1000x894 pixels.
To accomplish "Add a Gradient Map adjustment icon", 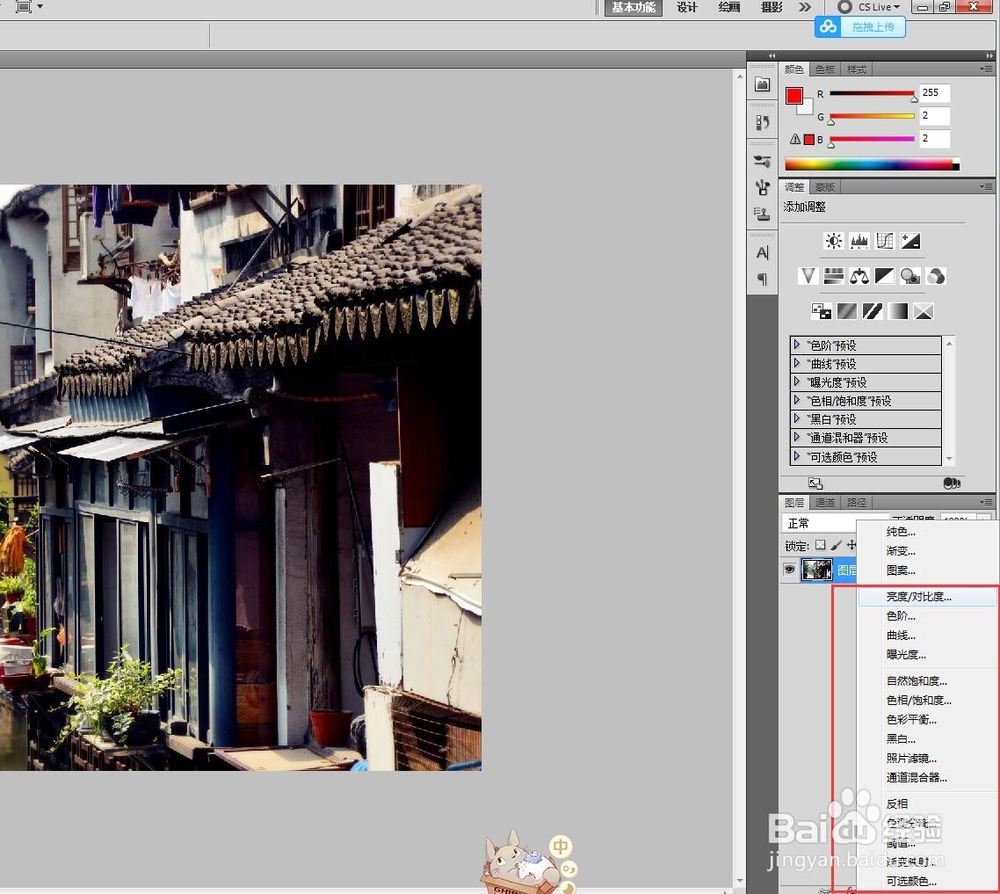I will 898,311.
